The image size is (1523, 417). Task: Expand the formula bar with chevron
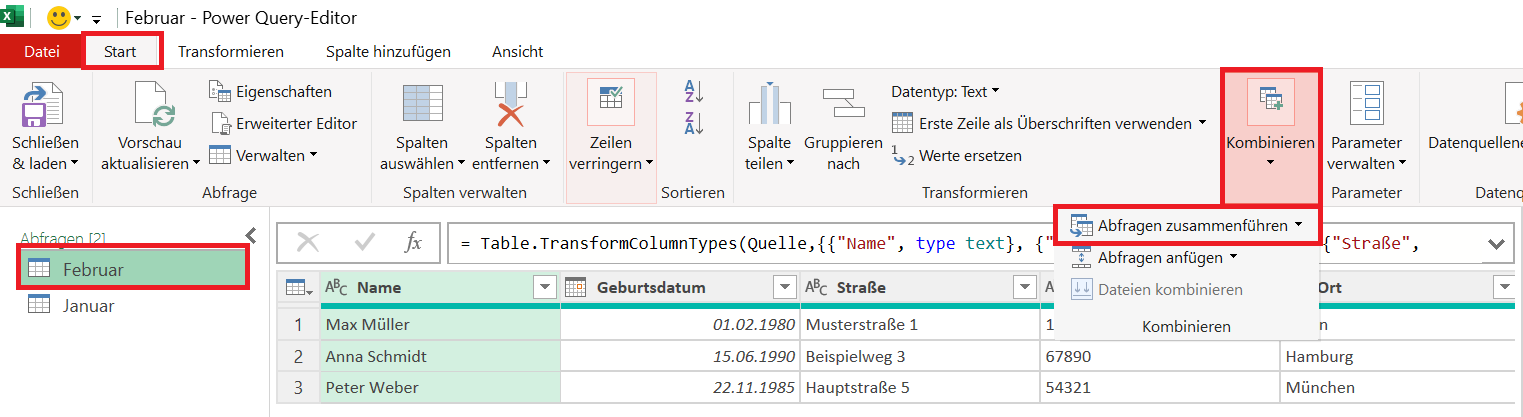(1496, 243)
